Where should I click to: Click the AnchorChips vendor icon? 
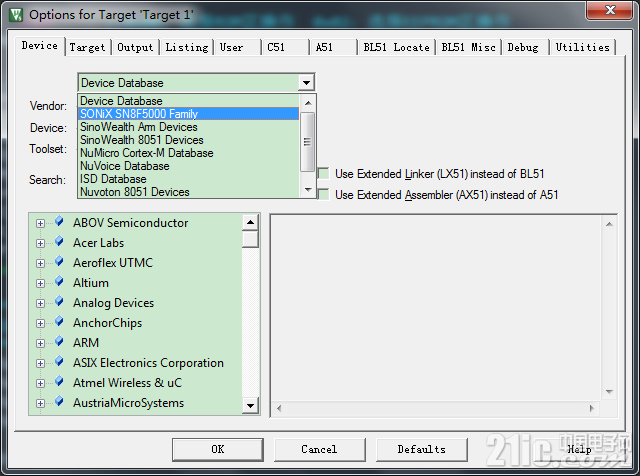tap(60, 321)
